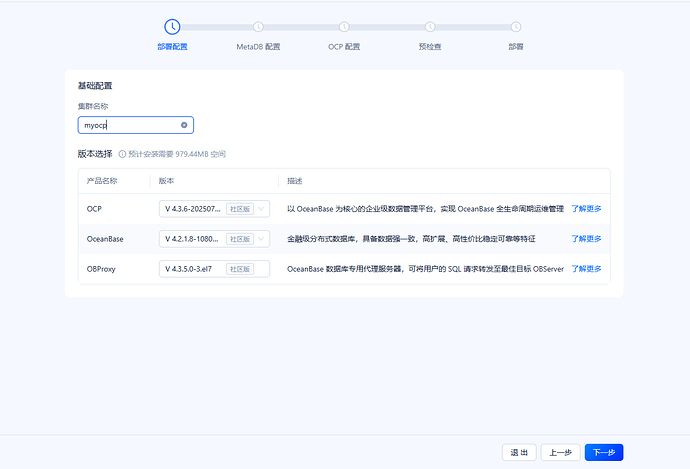Open 了解更多 link for OceanBase
Image resolution: width=690 pixels, height=469 pixels.
click(x=586, y=238)
